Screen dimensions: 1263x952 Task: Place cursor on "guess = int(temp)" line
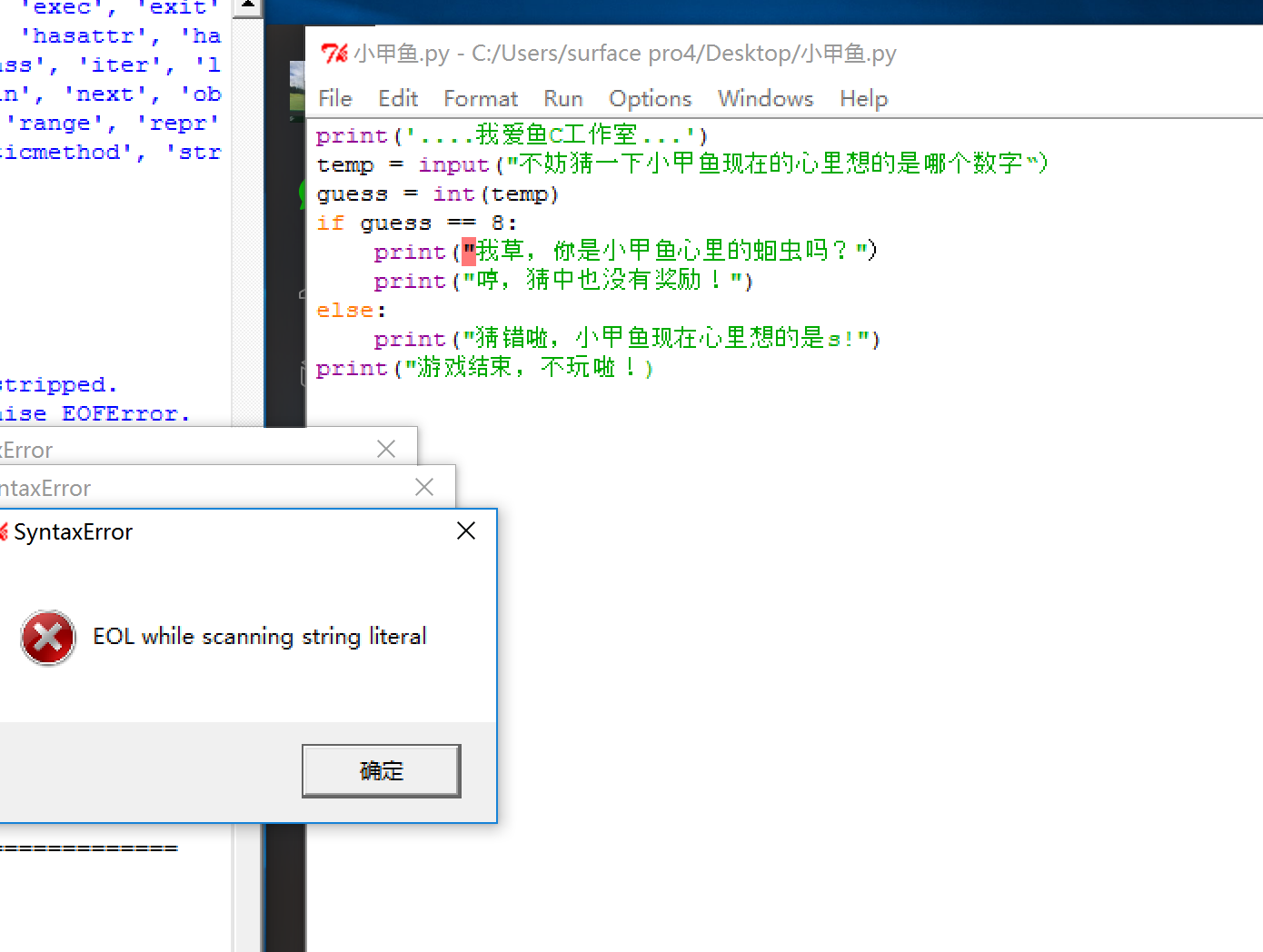click(437, 194)
